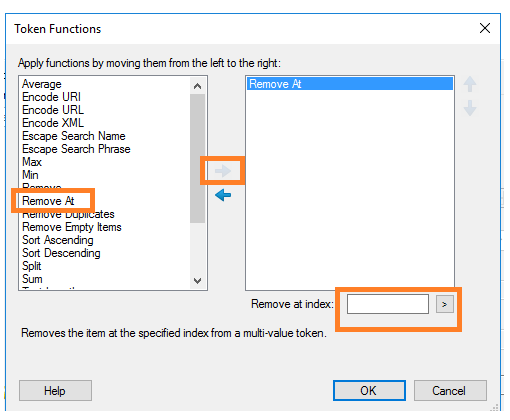The image size is (510, 420).
Task: Click the function list scroll up arrow
Action: point(197,86)
